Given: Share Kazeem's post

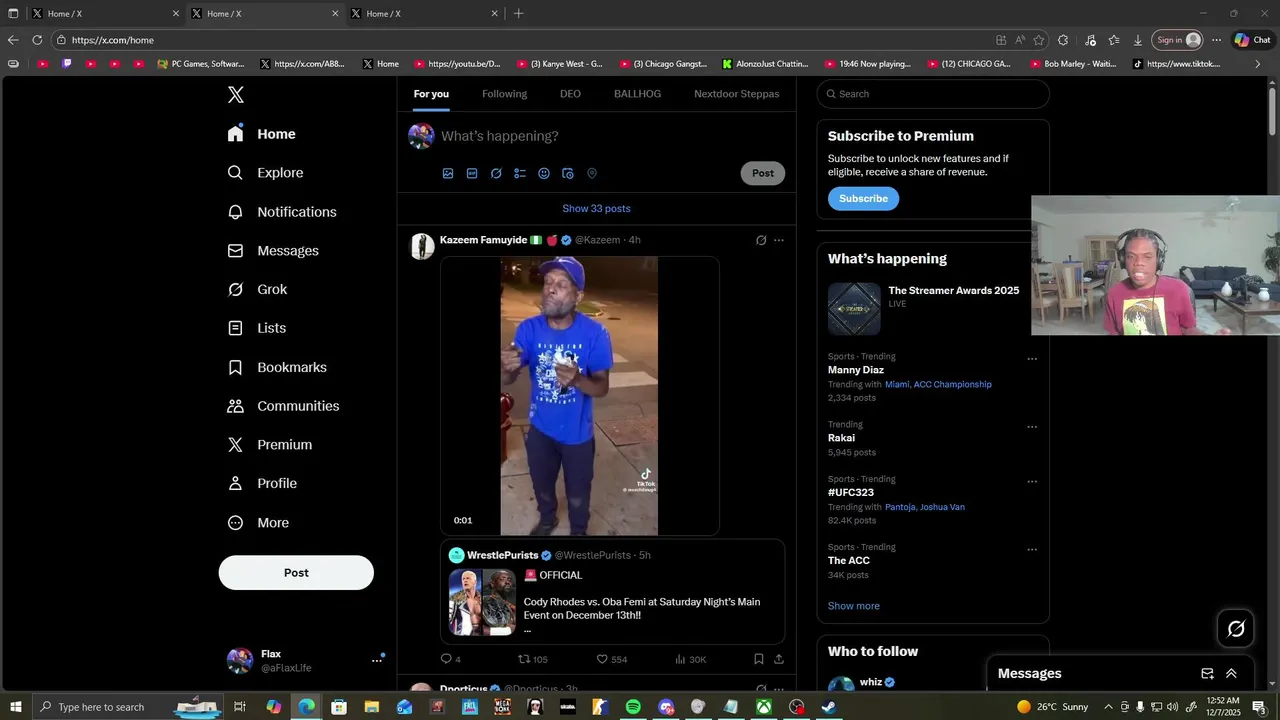Looking at the screenshot, I should pos(779,659).
